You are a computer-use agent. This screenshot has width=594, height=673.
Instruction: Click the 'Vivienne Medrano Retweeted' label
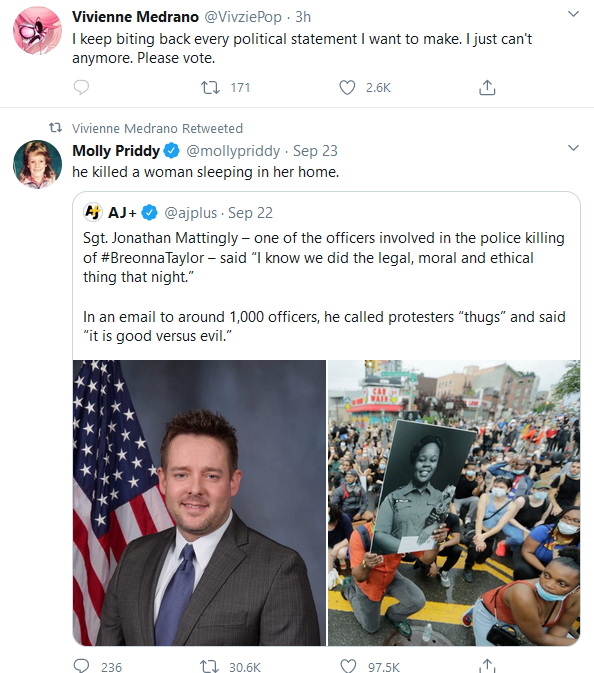click(157, 128)
